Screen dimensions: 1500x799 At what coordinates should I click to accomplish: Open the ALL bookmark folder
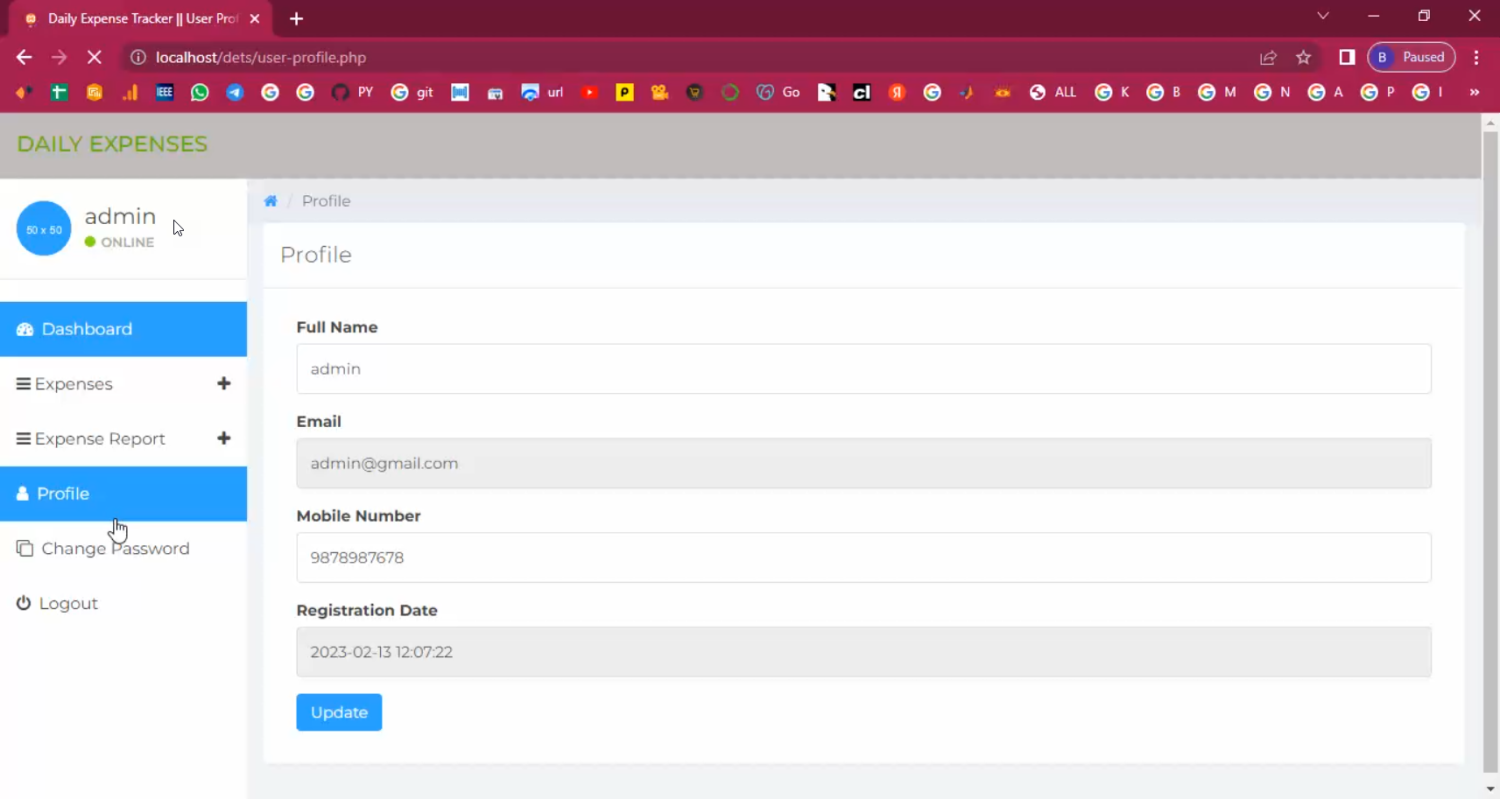point(1053,92)
